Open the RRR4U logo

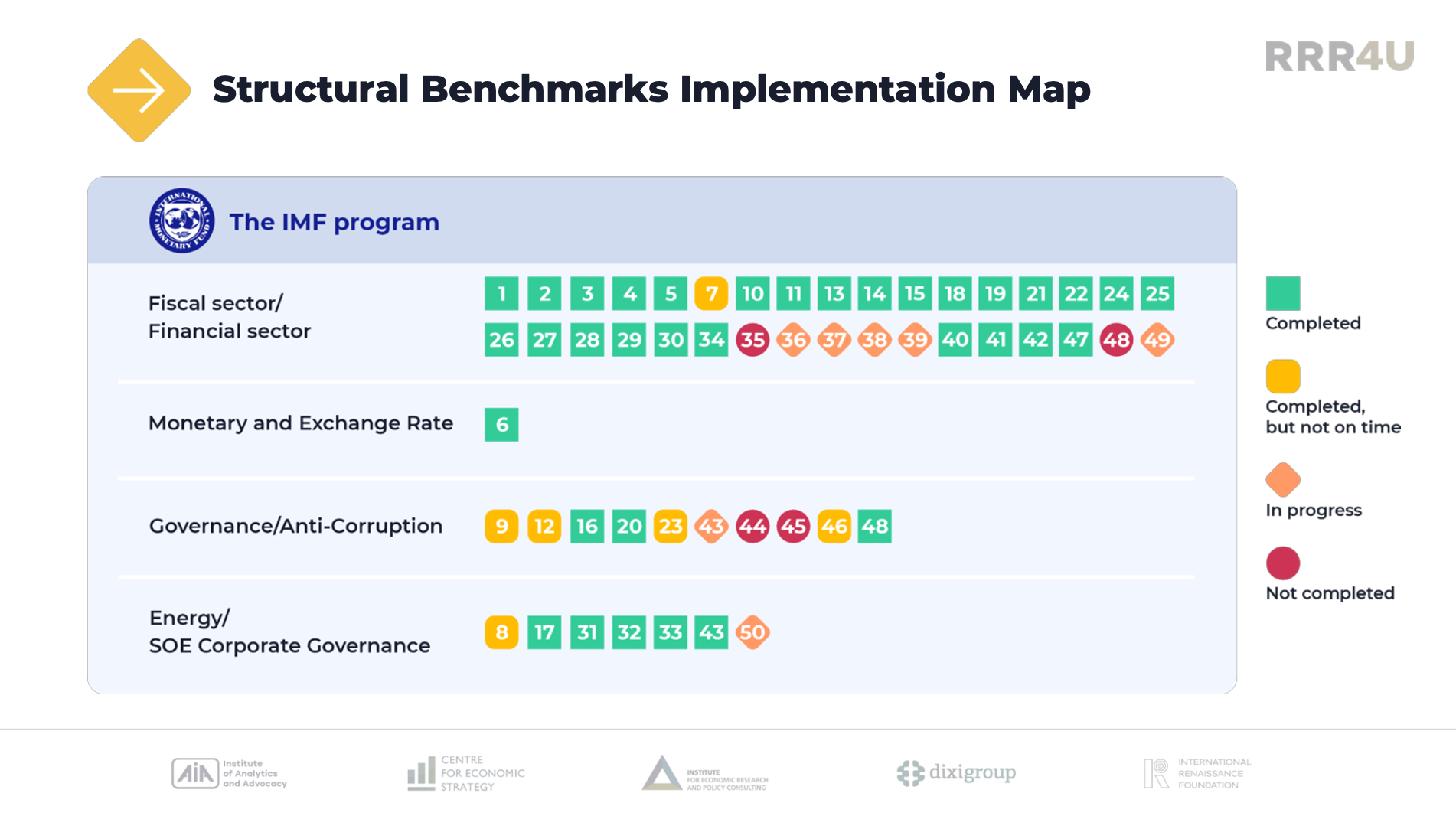(1339, 57)
